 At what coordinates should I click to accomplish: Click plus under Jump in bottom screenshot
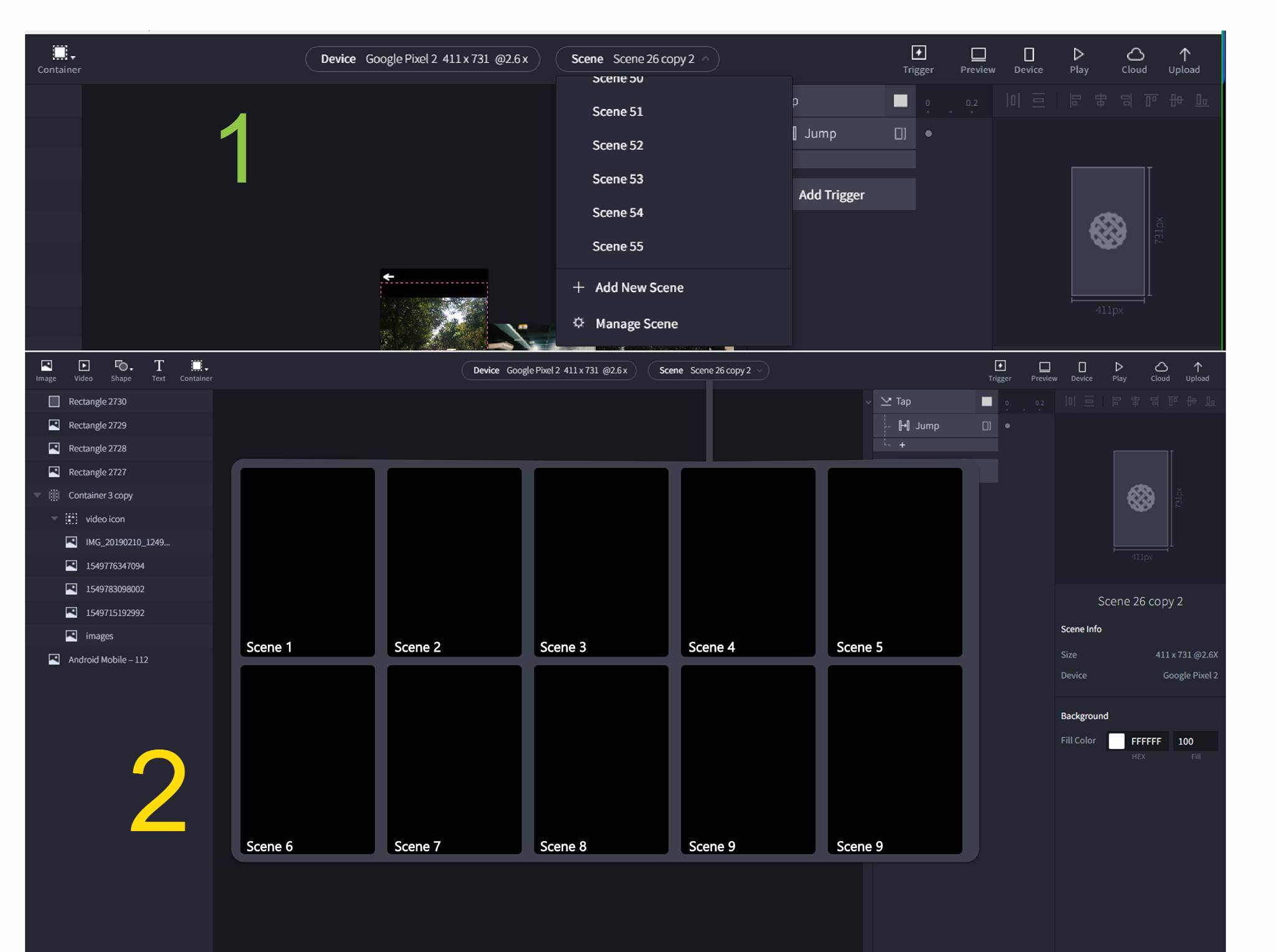pyautogui.click(x=902, y=445)
